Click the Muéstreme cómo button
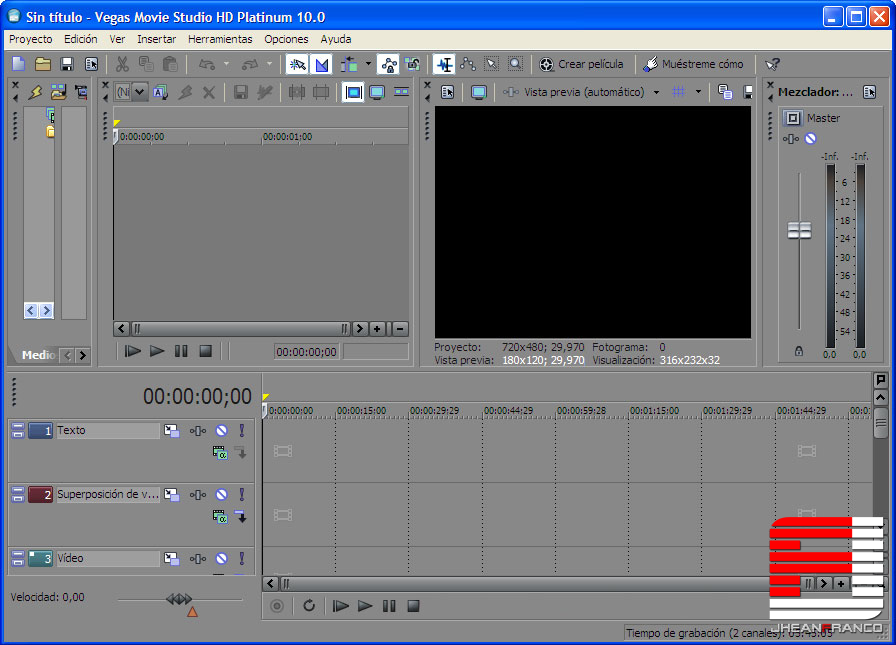The image size is (896, 645). click(693, 64)
